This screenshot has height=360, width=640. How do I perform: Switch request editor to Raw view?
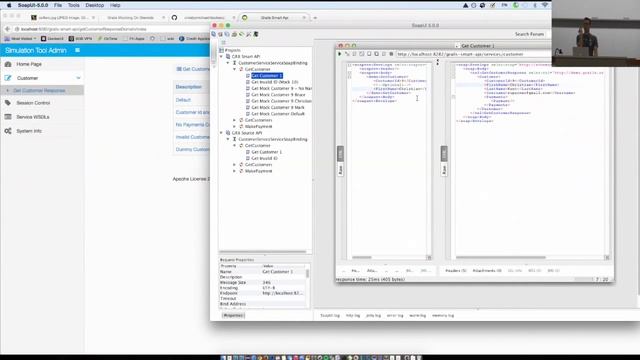coord(340,169)
